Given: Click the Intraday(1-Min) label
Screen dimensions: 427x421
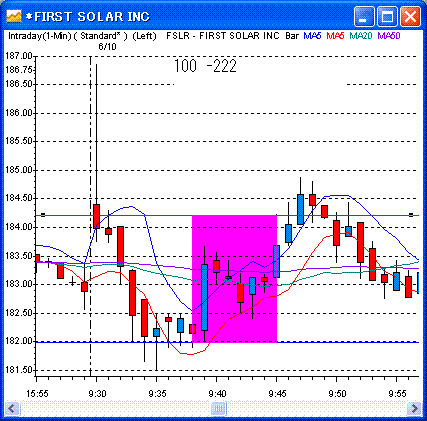Looking at the screenshot, I should point(40,36).
